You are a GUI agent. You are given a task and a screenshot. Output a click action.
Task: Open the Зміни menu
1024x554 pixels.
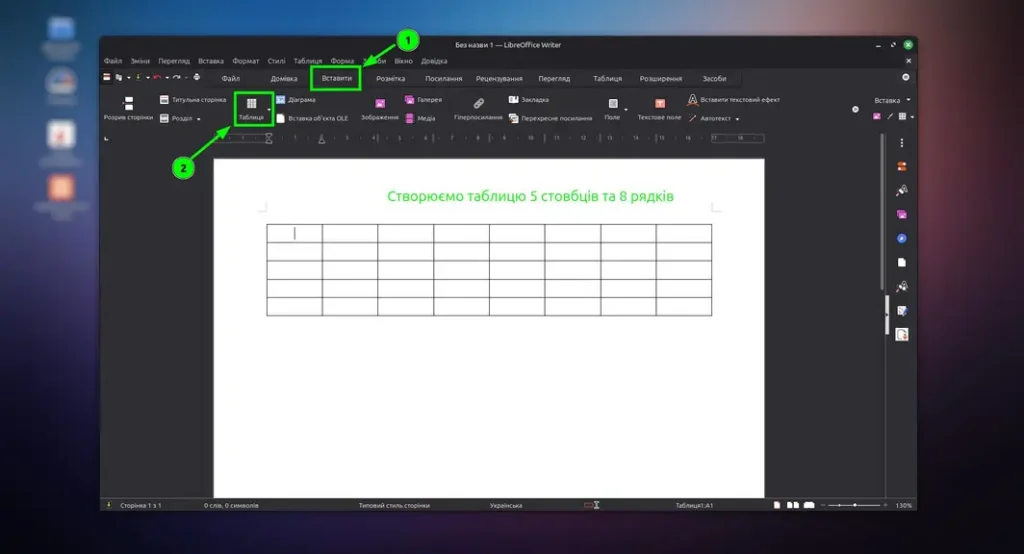click(x=140, y=61)
